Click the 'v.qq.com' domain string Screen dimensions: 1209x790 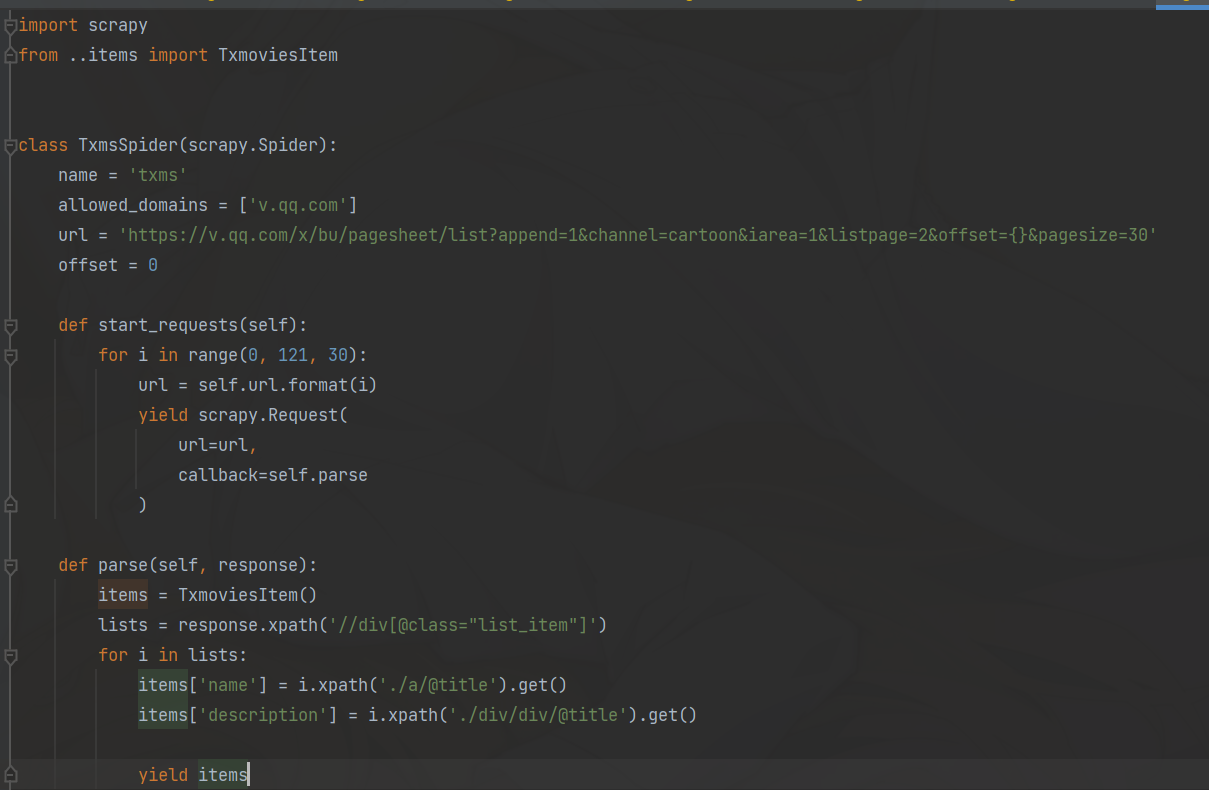pyautogui.click(x=298, y=205)
